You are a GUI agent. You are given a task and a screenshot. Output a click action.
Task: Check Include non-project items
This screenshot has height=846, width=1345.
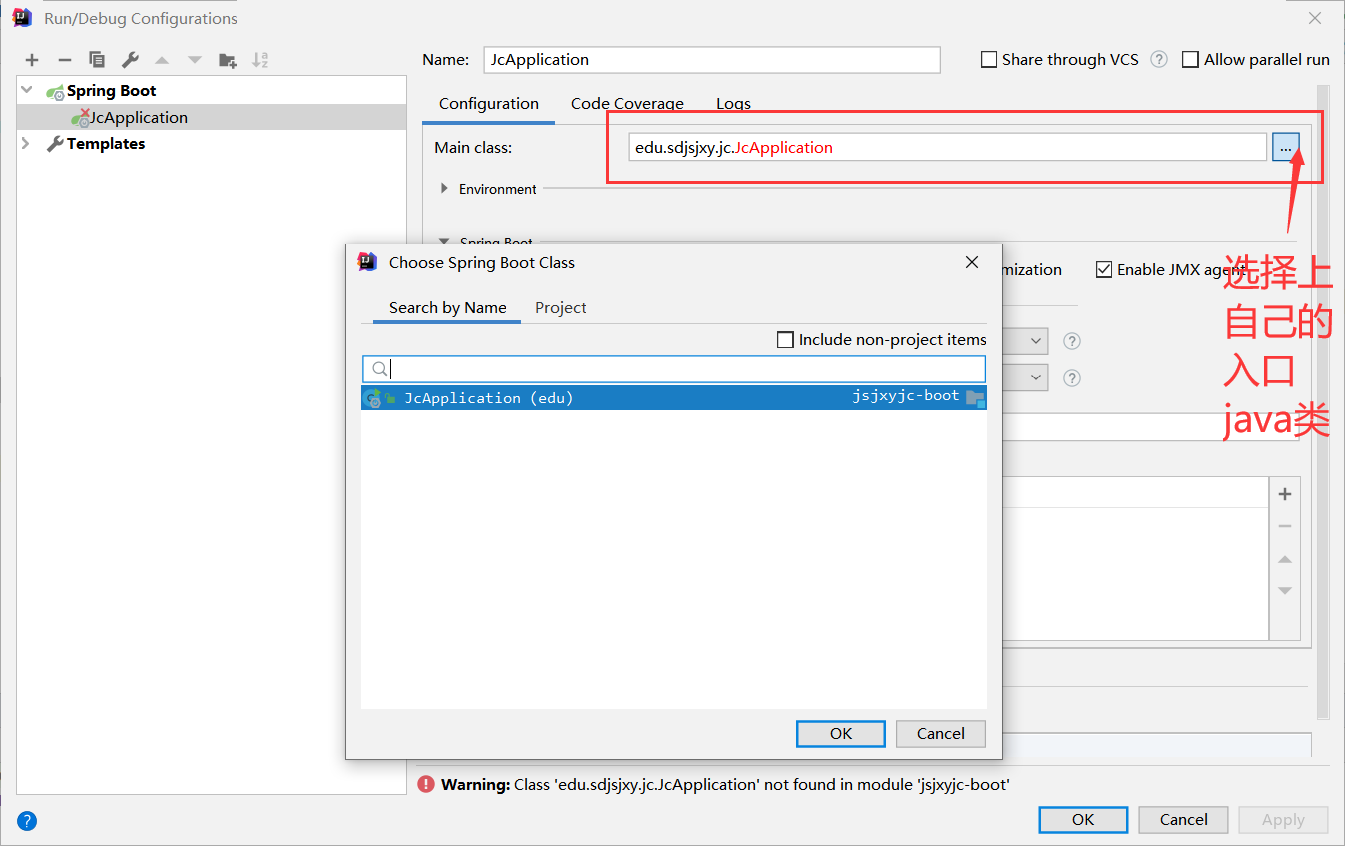click(x=786, y=340)
